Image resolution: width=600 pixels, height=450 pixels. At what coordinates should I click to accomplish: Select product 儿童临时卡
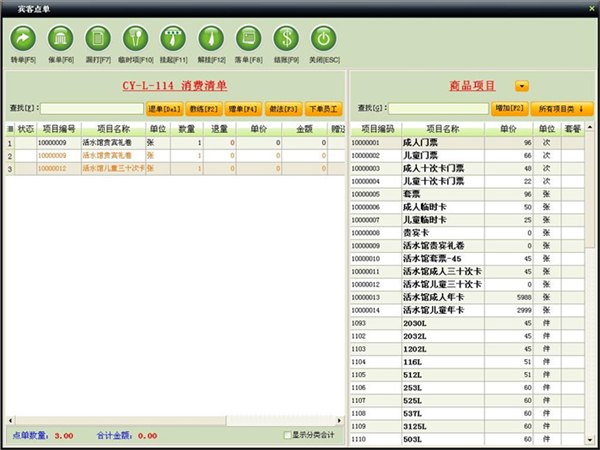tap(467, 220)
